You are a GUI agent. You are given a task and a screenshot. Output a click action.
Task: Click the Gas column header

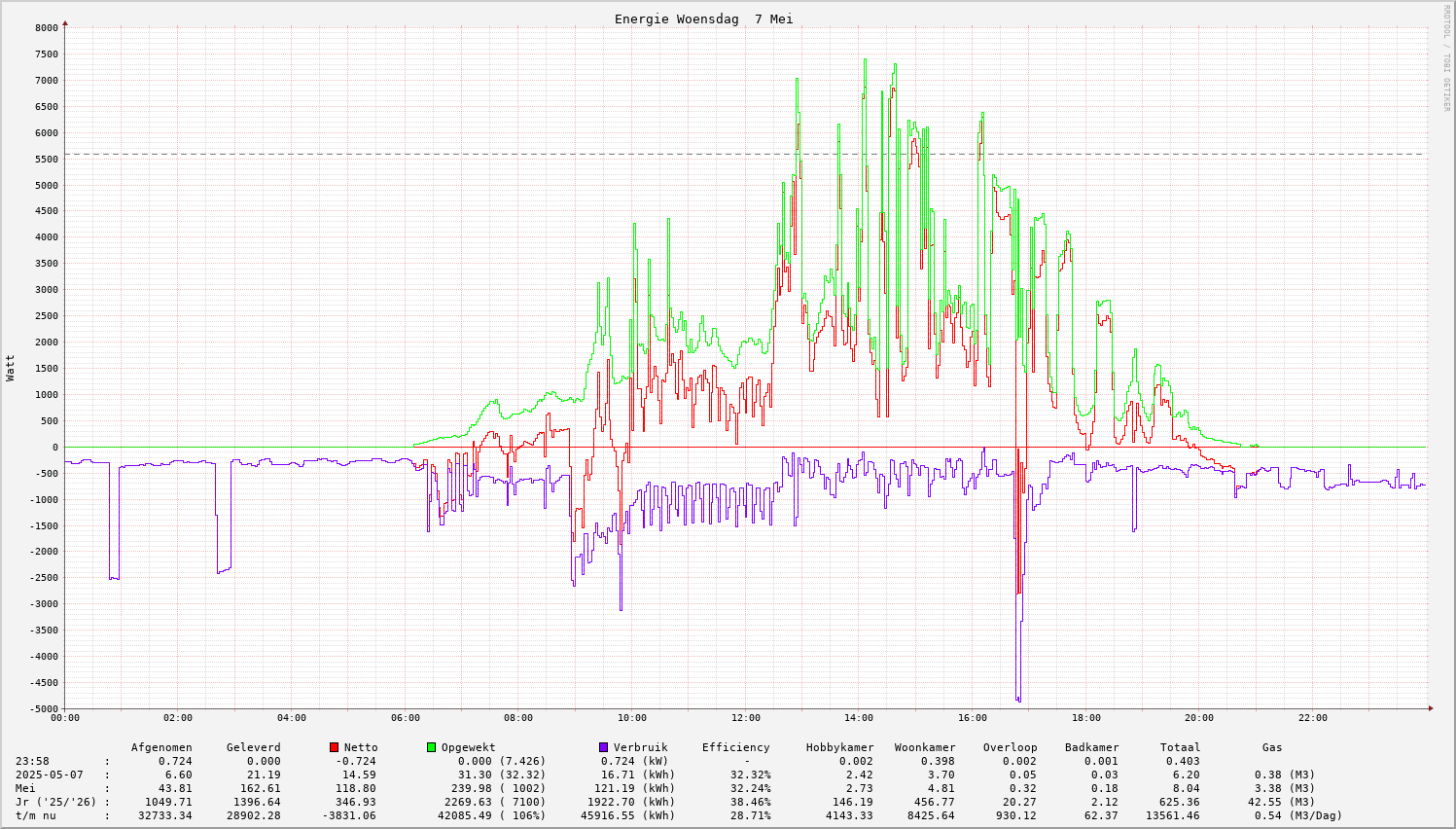point(1272,747)
